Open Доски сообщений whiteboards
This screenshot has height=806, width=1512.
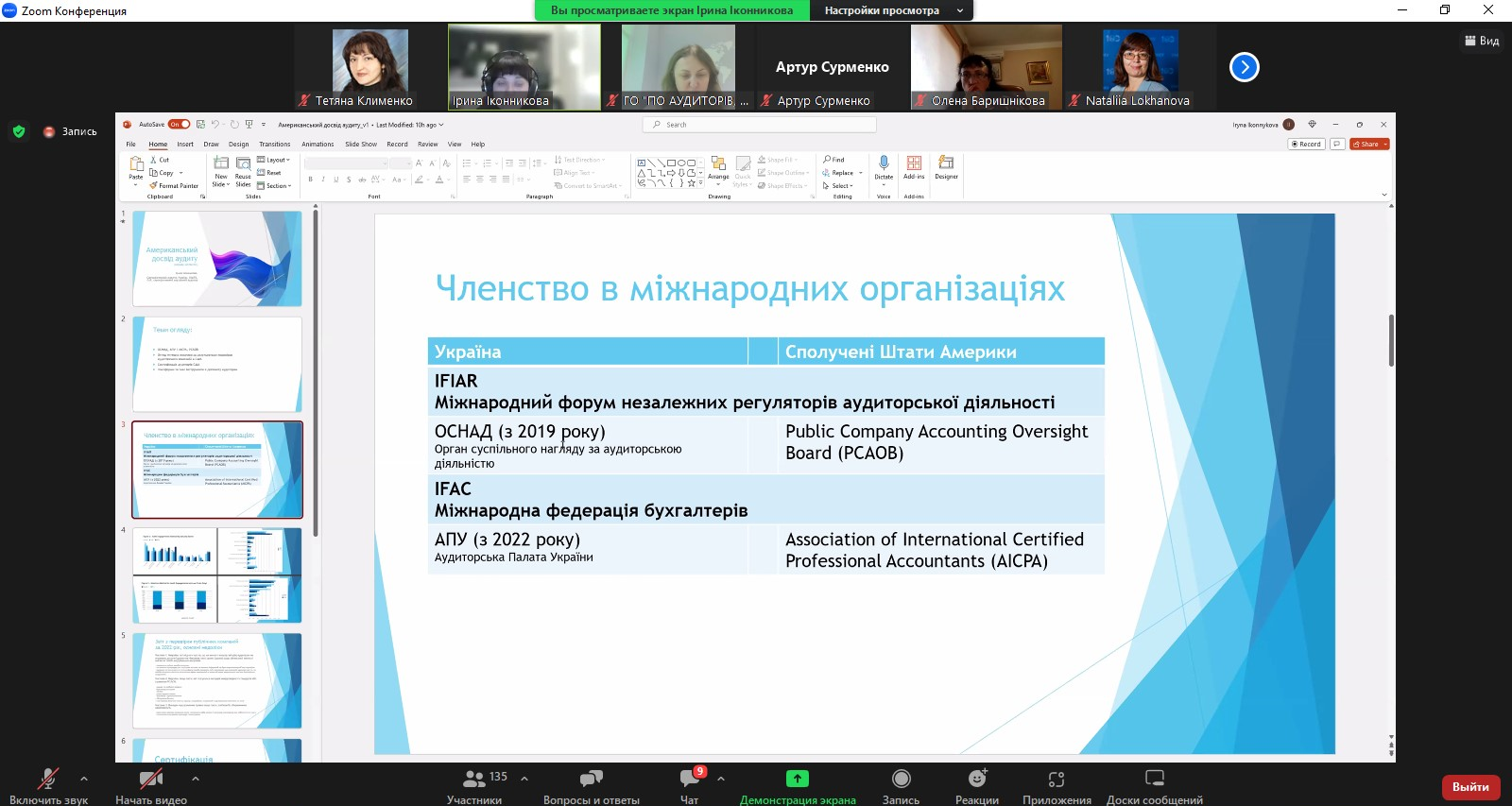tap(1155, 785)
